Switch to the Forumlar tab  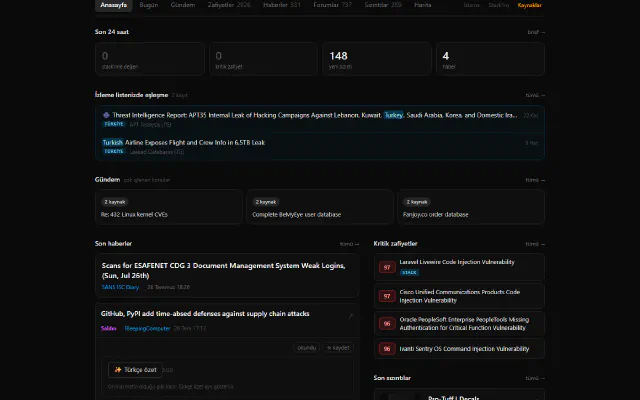[332, 5]
